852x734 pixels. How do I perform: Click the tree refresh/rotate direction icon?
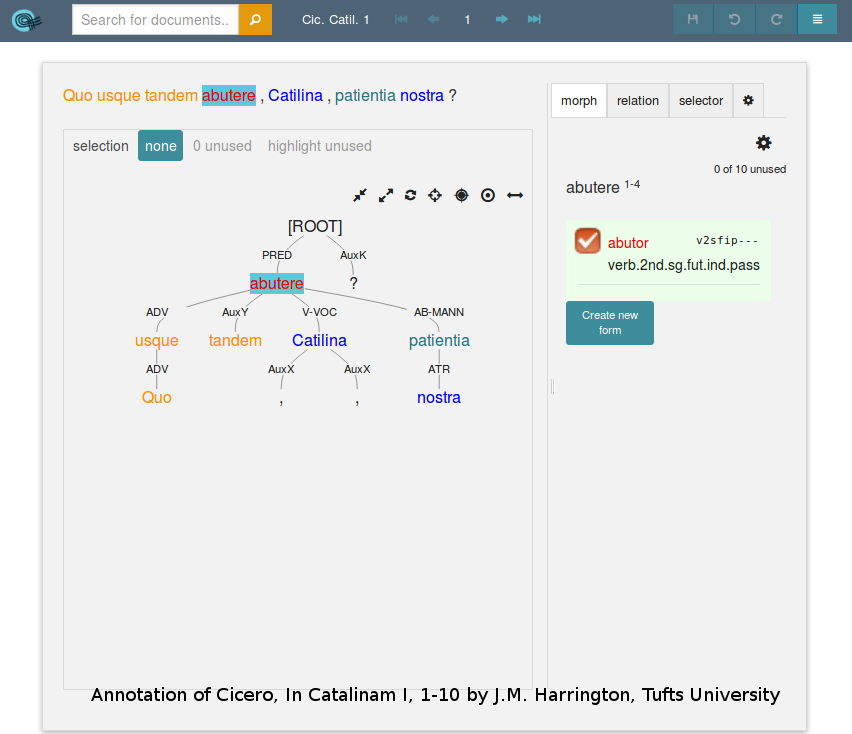[410, 195]
